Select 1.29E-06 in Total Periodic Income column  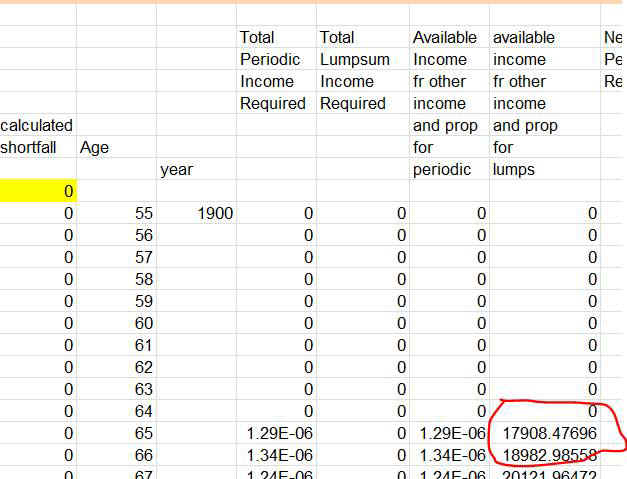276,433
